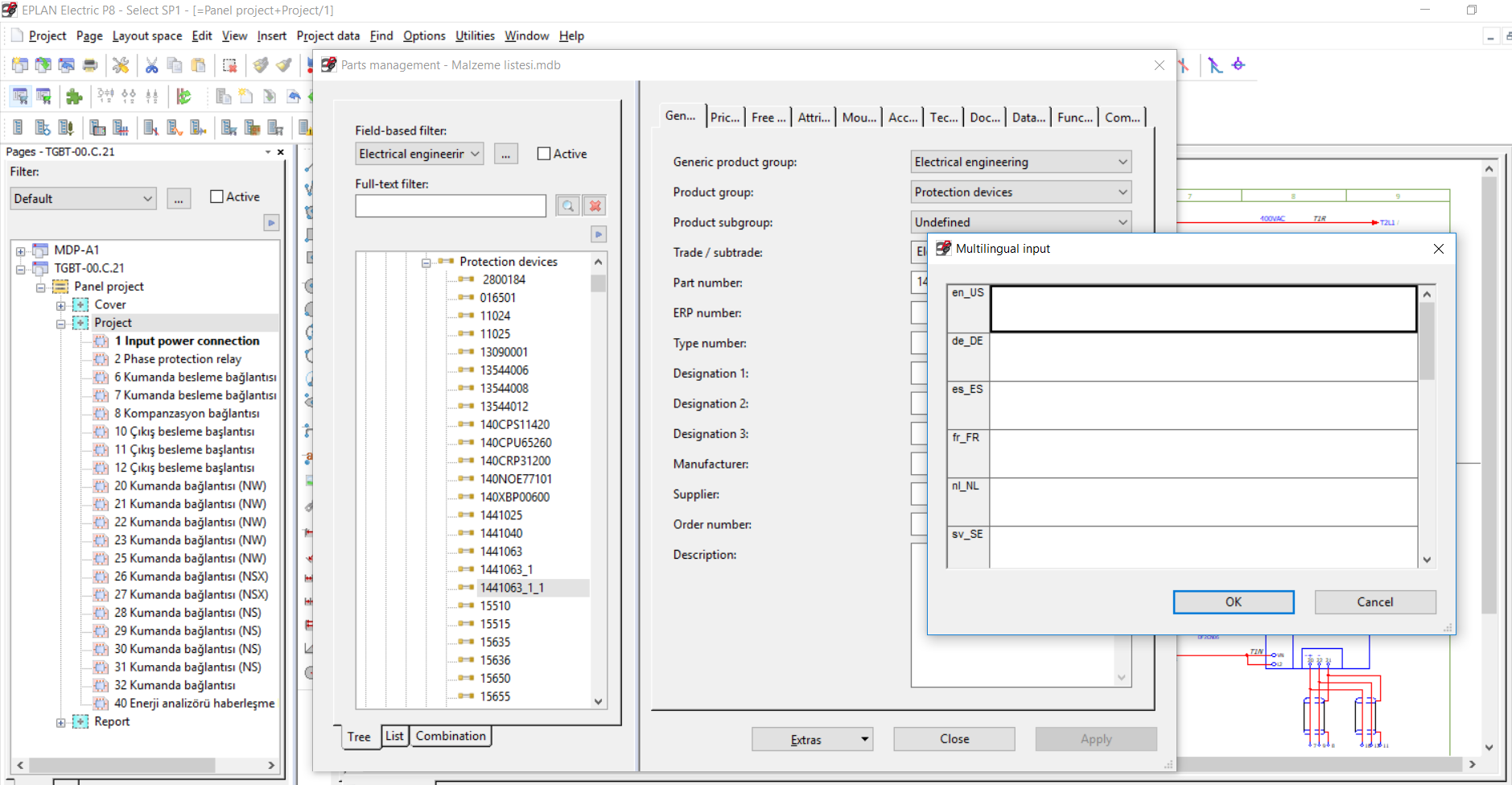Click the close project icon with blue arrow
This screenshot has height=785, width=1512.
click(x=67, y=65)
